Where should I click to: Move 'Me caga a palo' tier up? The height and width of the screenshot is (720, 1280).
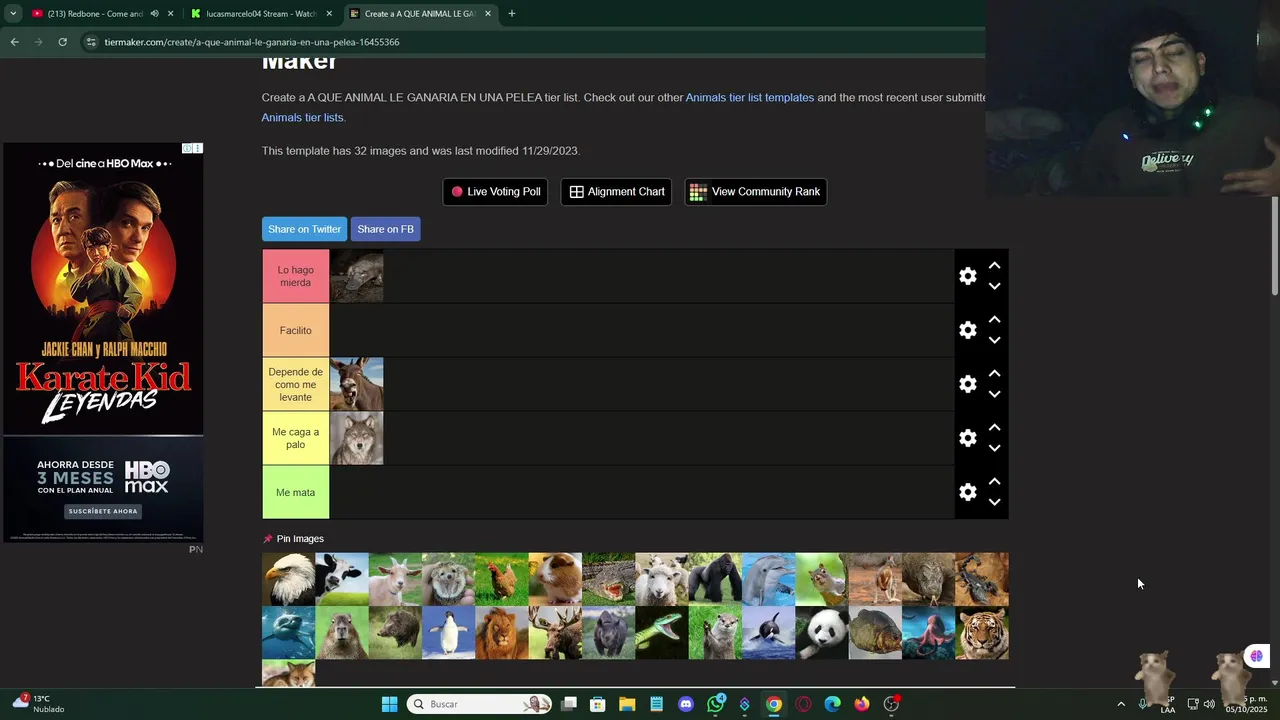pyautogui.click(x=994, y=428)
